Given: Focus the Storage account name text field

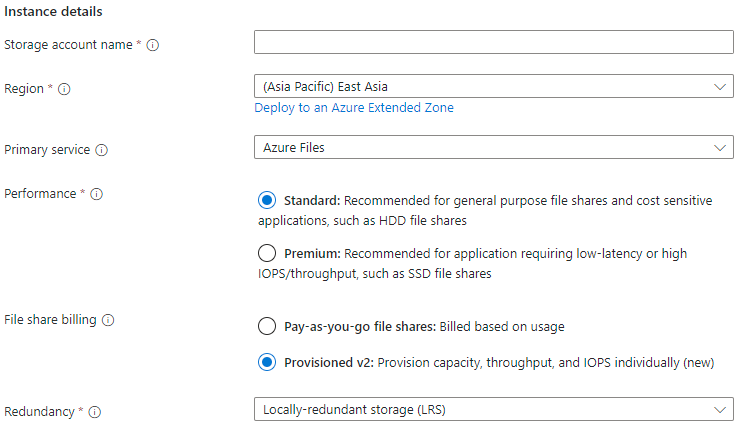Looking at the screenshot, I should (494, 42).
